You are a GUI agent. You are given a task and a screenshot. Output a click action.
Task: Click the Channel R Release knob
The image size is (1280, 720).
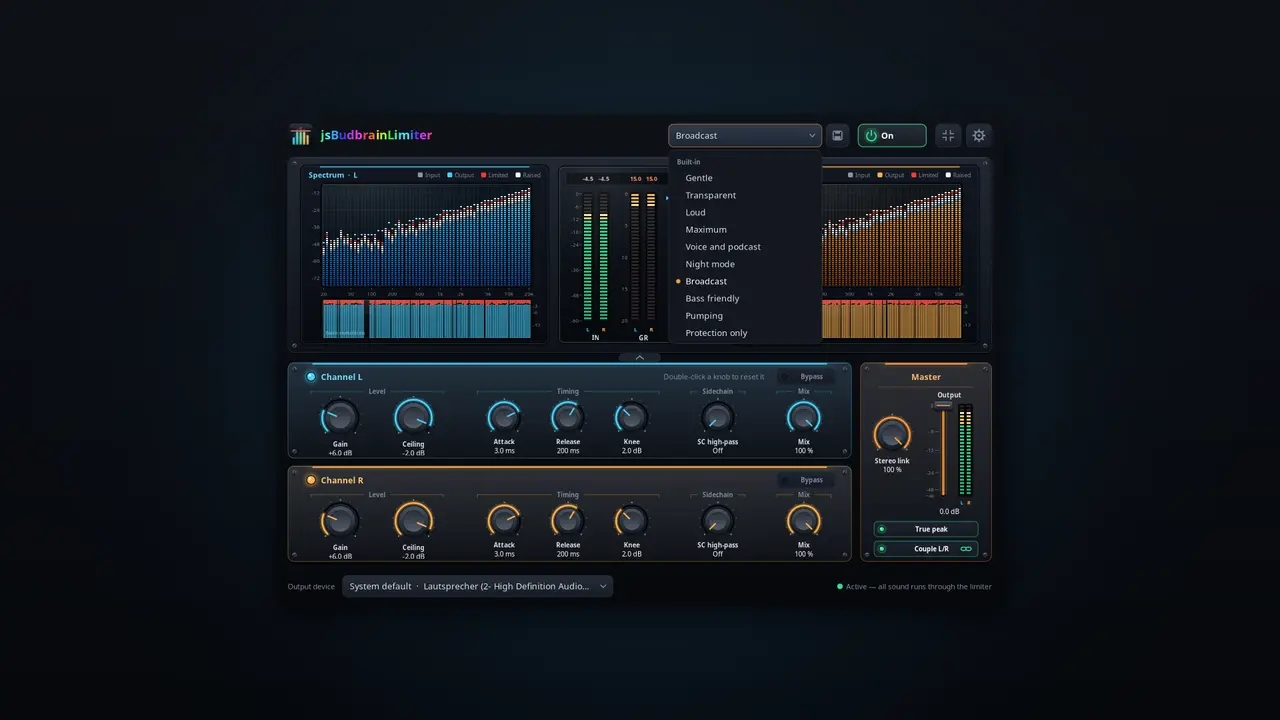point(568,521)
